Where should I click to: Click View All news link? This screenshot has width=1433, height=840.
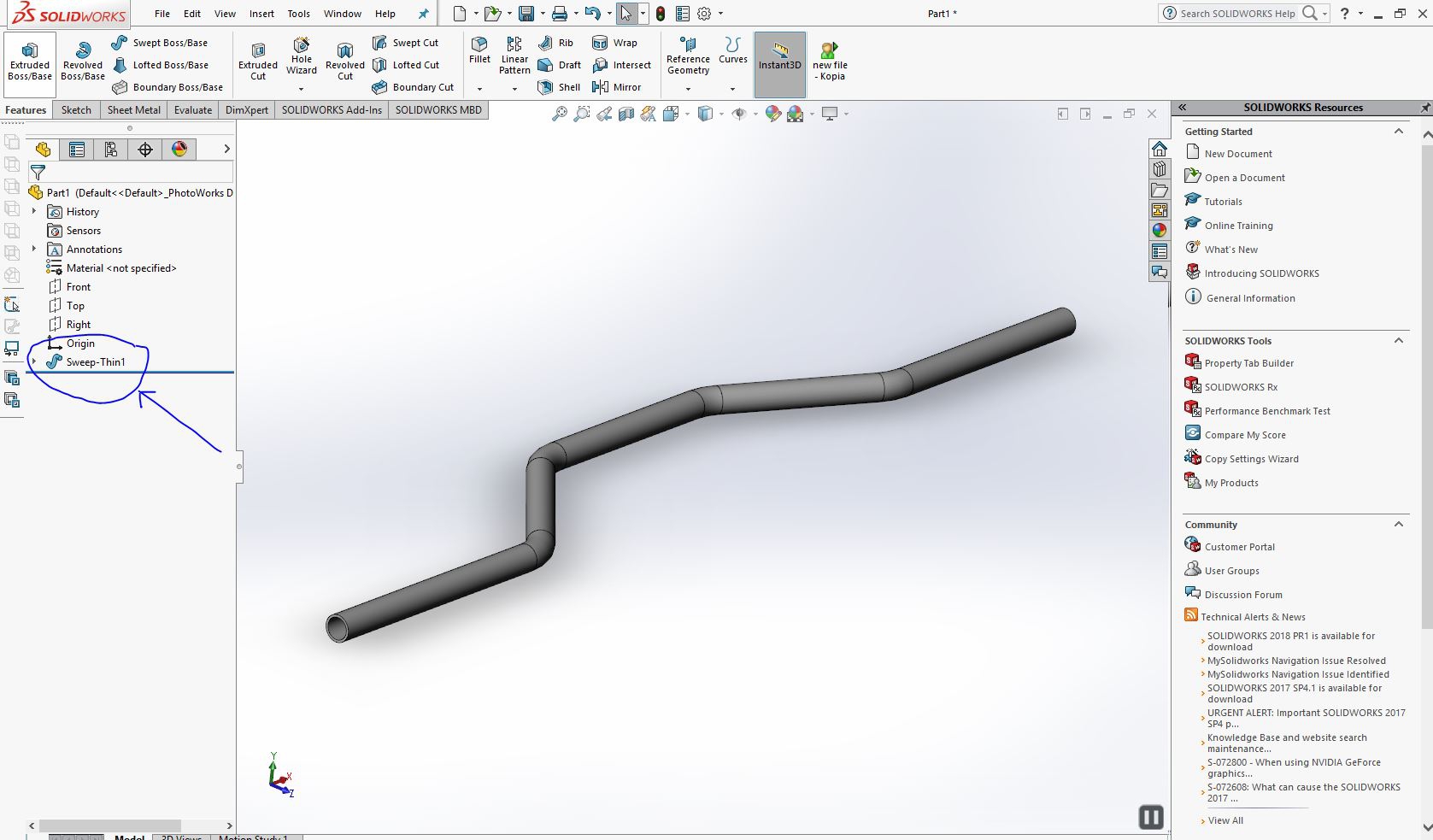tap(1225, 820)
